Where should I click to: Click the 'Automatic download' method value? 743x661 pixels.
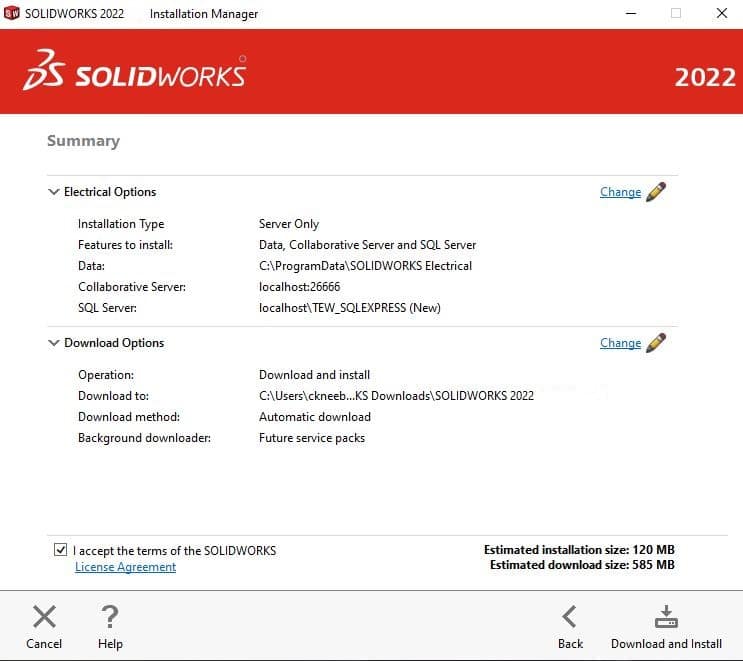(x=315, y=417)
